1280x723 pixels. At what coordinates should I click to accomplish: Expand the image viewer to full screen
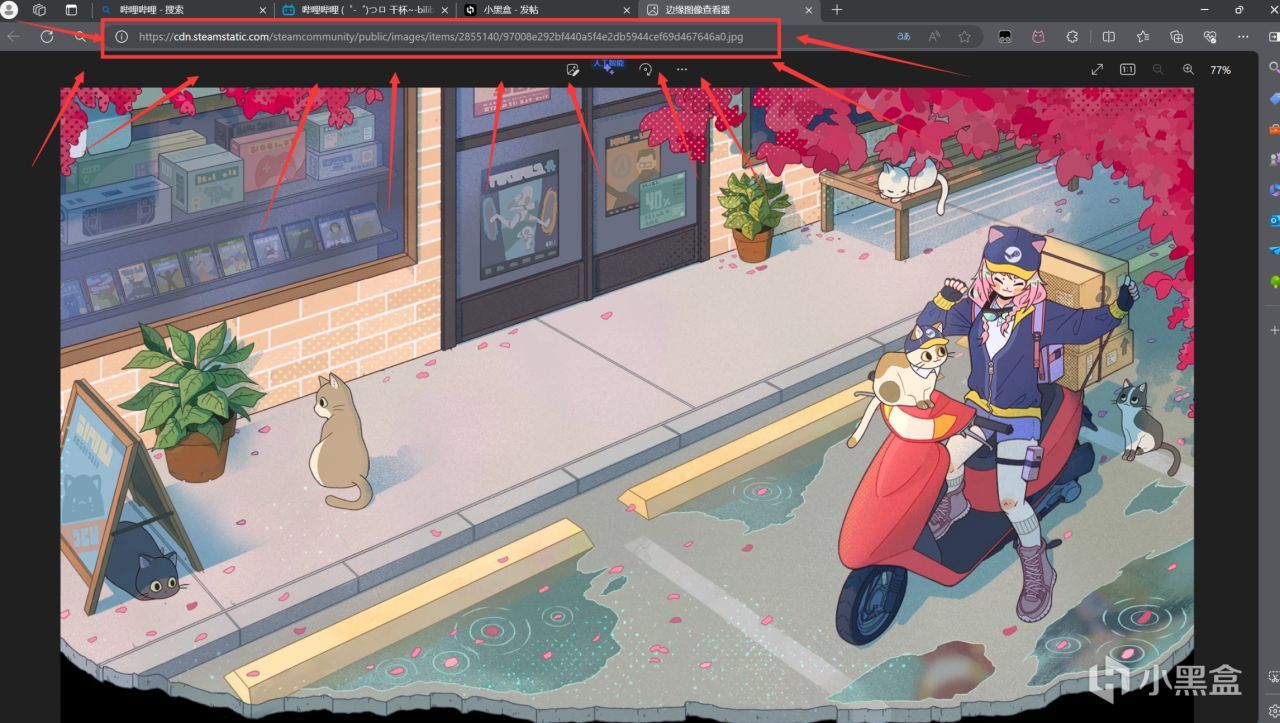[x=1097, y=70]
